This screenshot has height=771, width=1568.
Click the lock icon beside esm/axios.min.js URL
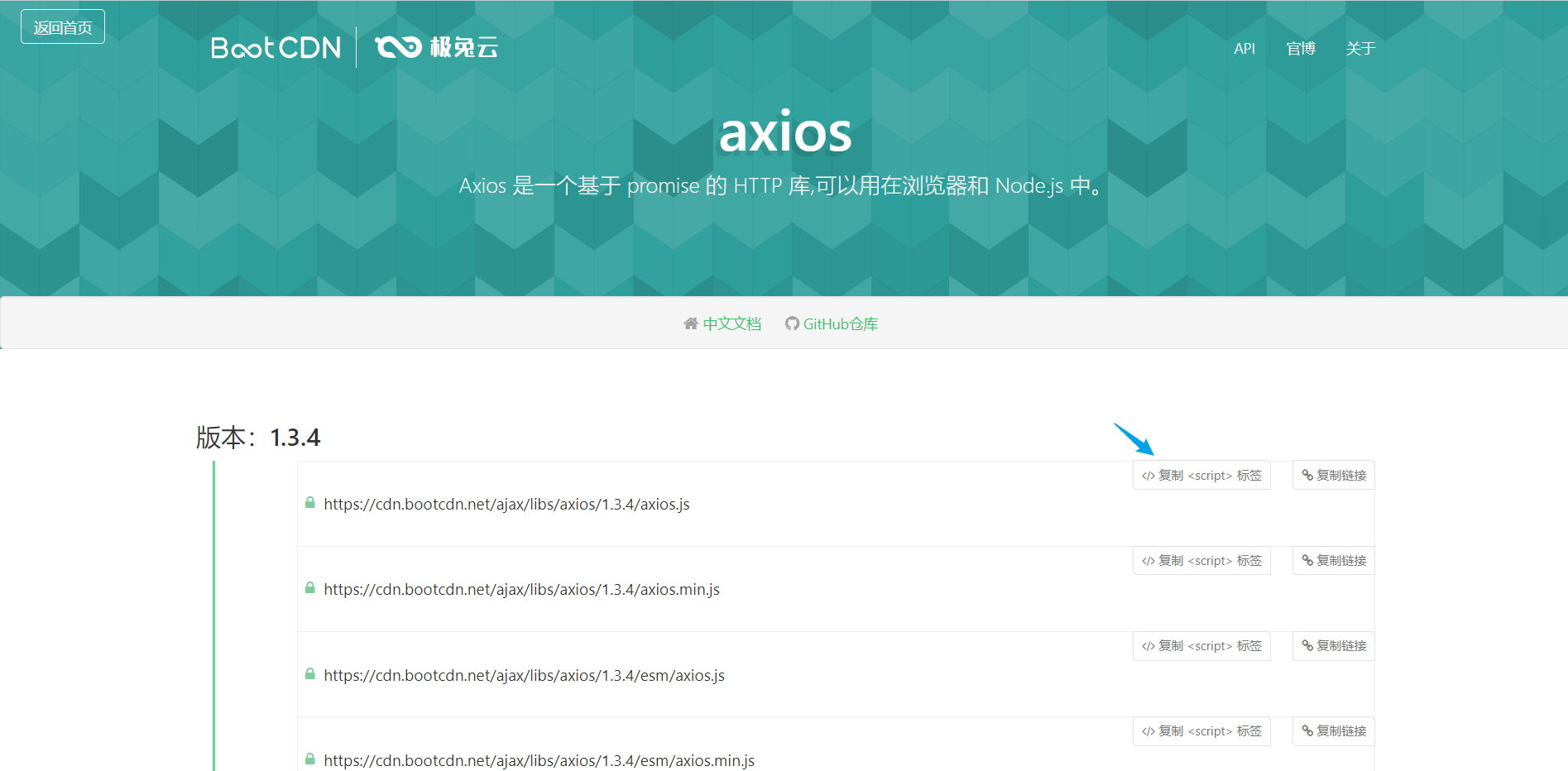pos(309,759)
